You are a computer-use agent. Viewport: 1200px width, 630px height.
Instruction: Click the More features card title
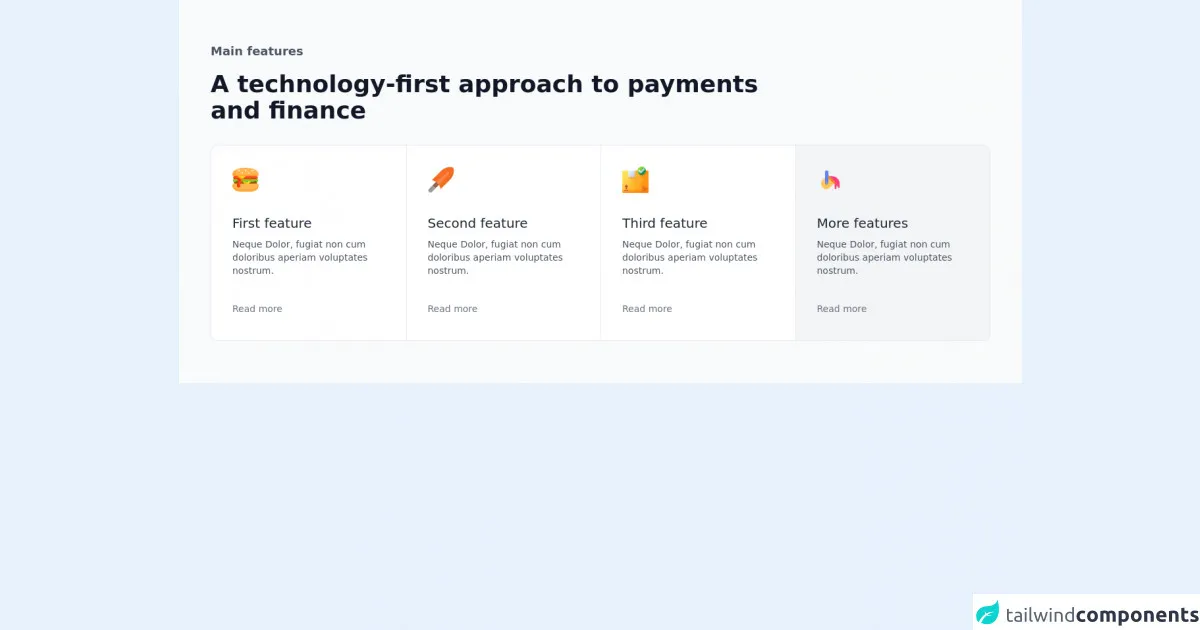coord(862,223)
